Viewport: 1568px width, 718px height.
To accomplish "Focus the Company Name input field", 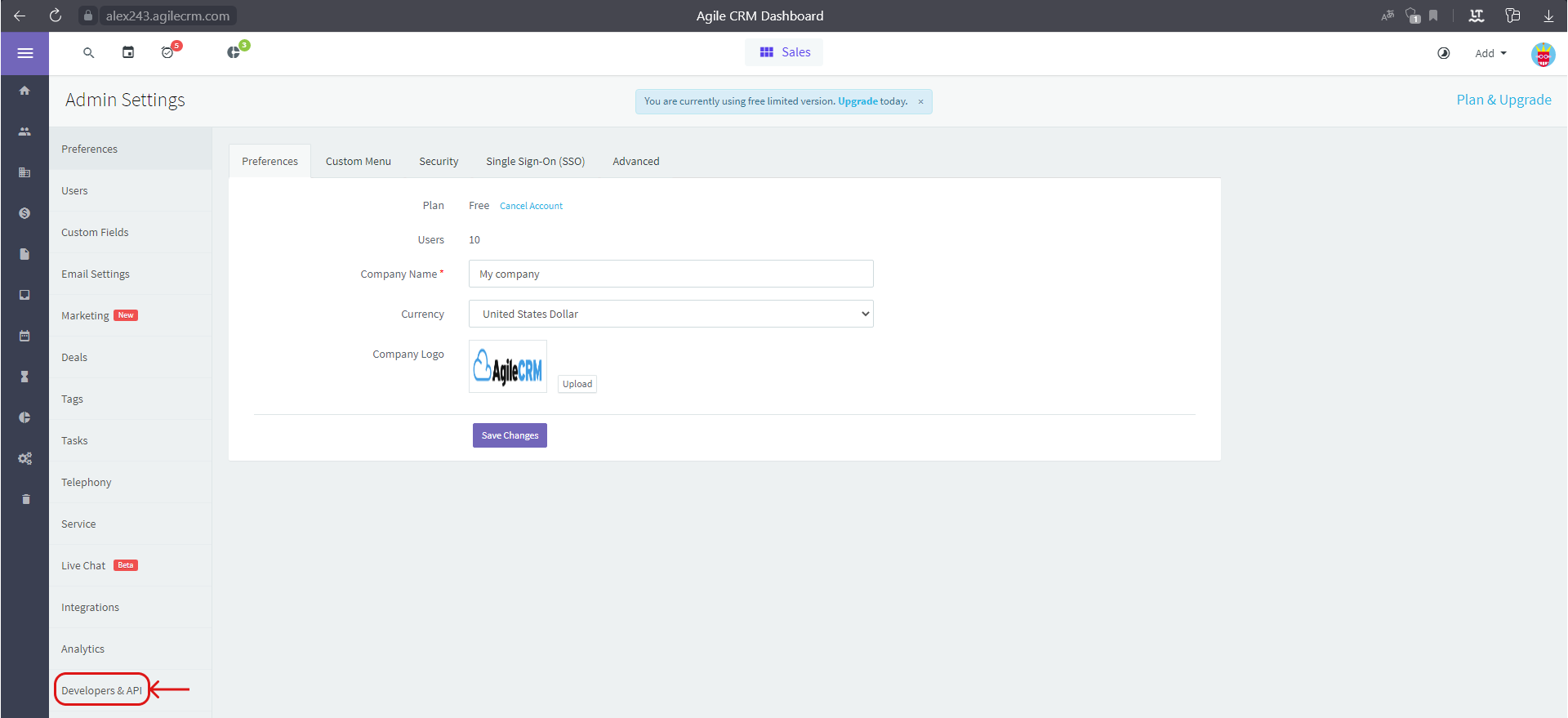I will tap(670, 274).
